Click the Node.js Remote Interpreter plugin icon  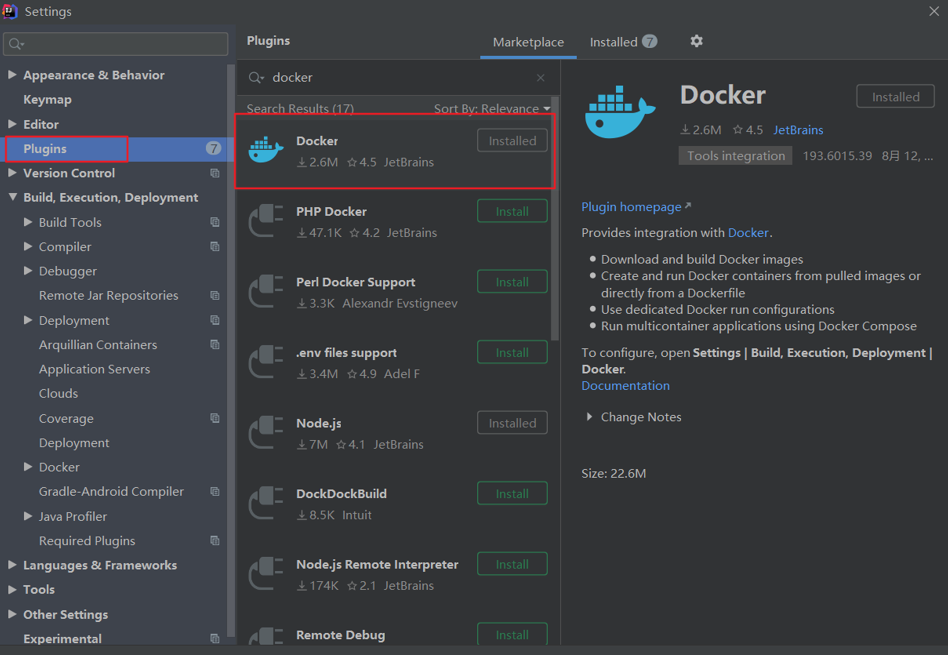265,574
